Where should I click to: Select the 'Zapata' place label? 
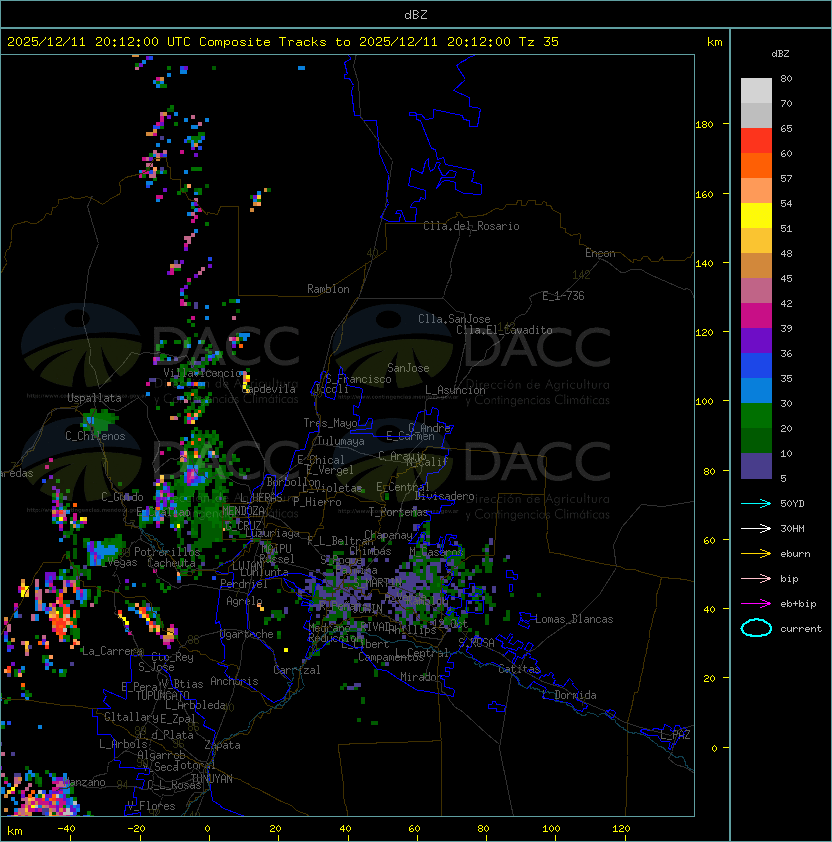click(222, 745)
